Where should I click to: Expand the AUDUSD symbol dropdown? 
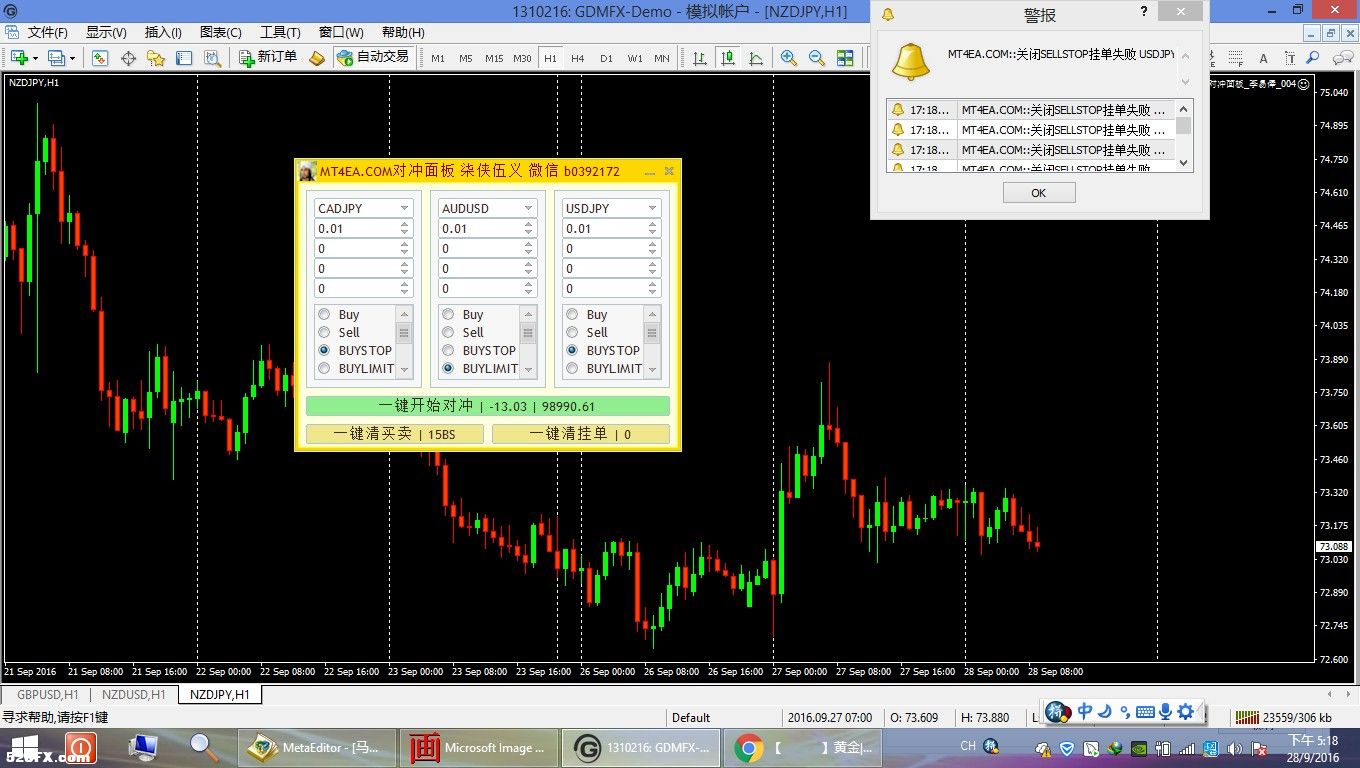click(x=528, y=208)
